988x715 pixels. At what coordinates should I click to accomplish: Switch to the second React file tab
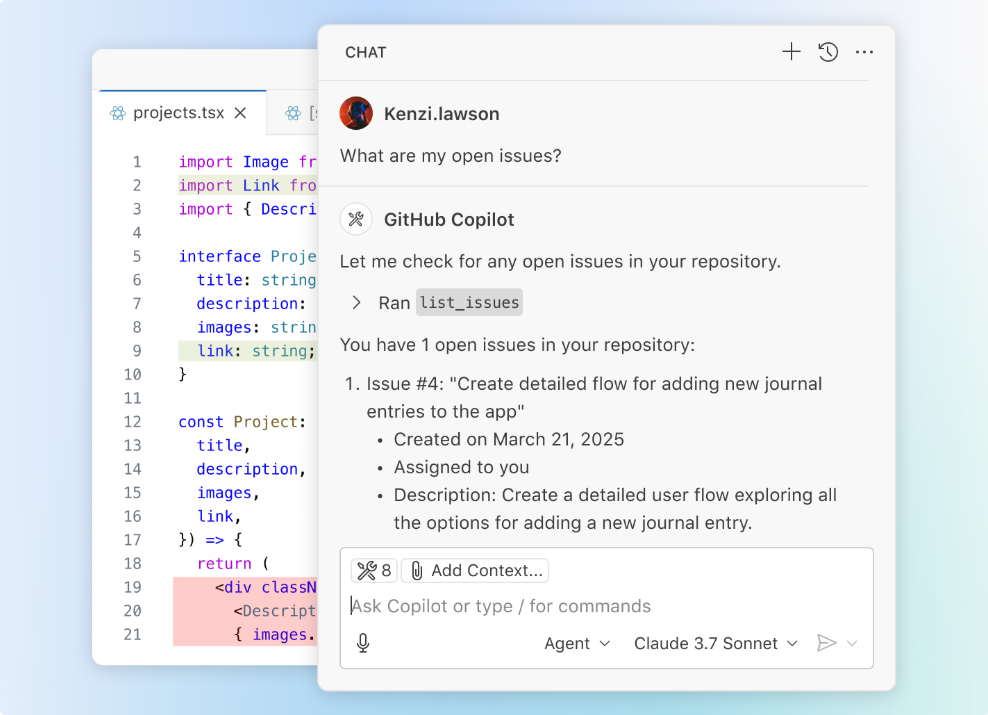294,113
